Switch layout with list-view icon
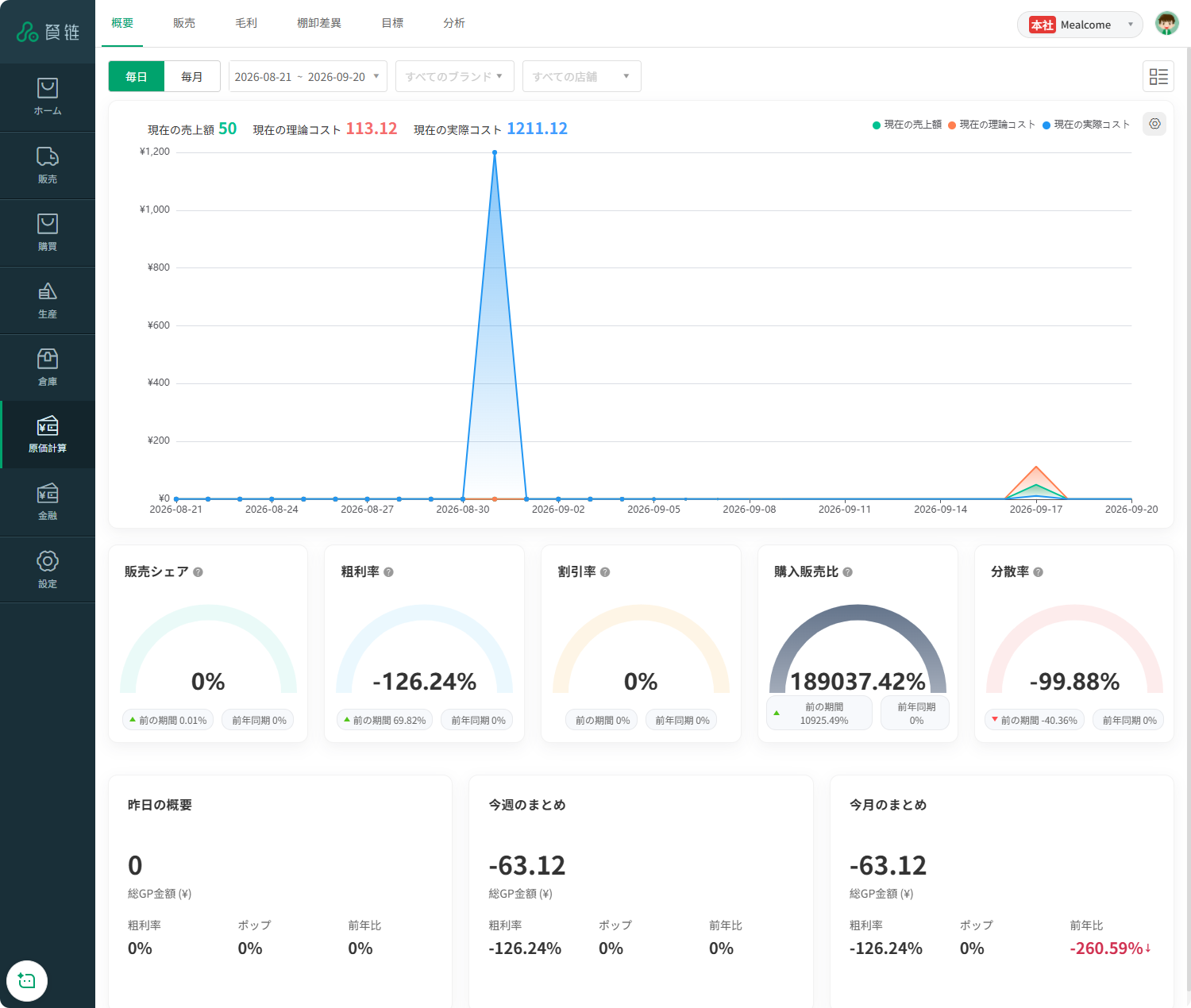The image size is (1191, 1008). click(1158, 76)
